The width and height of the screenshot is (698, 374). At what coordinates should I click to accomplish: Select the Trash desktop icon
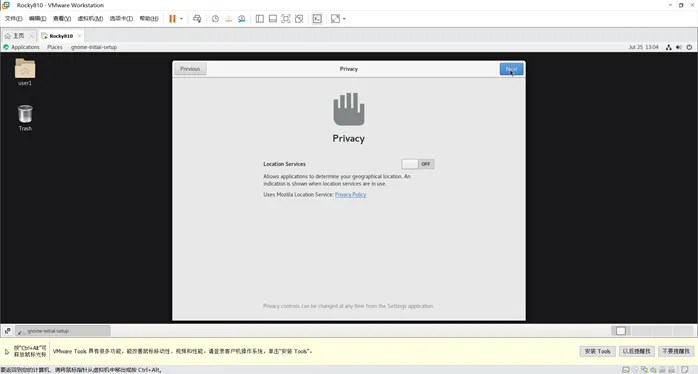point(25,118)
